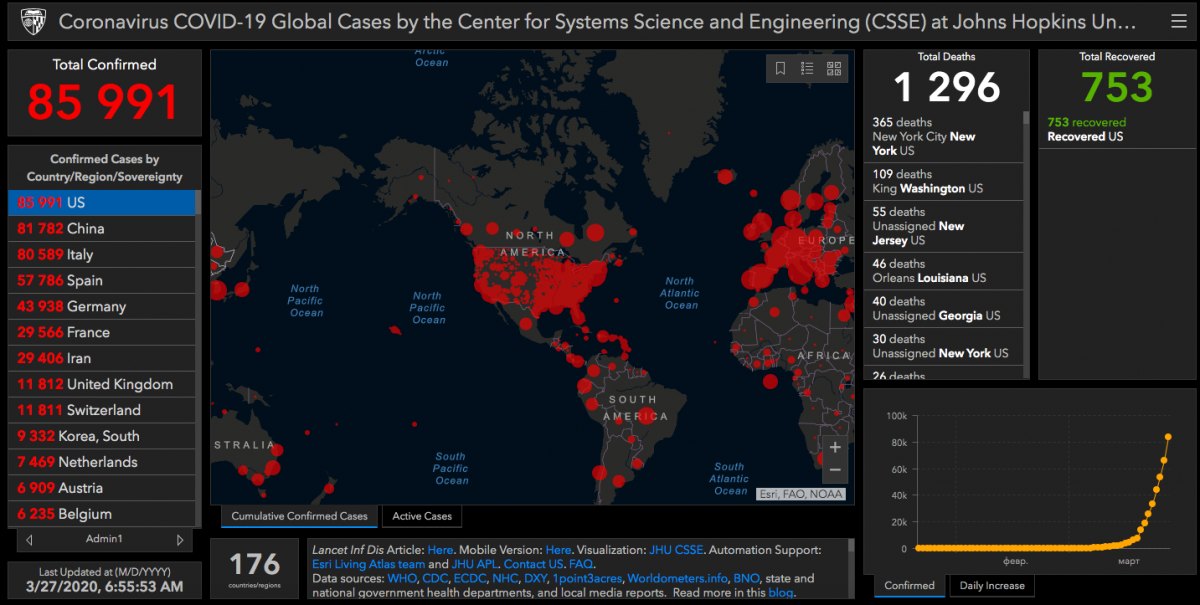1200x605 pixels.
Task: Select Korea, South in the list
Action: pos(101,436)
